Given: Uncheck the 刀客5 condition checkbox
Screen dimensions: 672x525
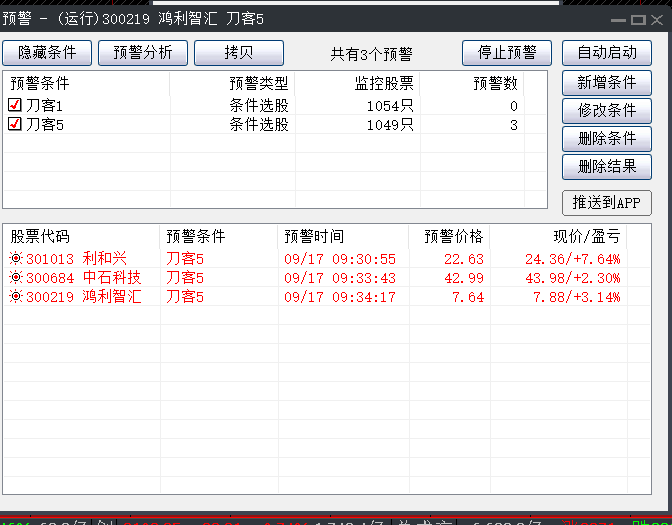Looking at the screenshot, I should click(15, 125).
